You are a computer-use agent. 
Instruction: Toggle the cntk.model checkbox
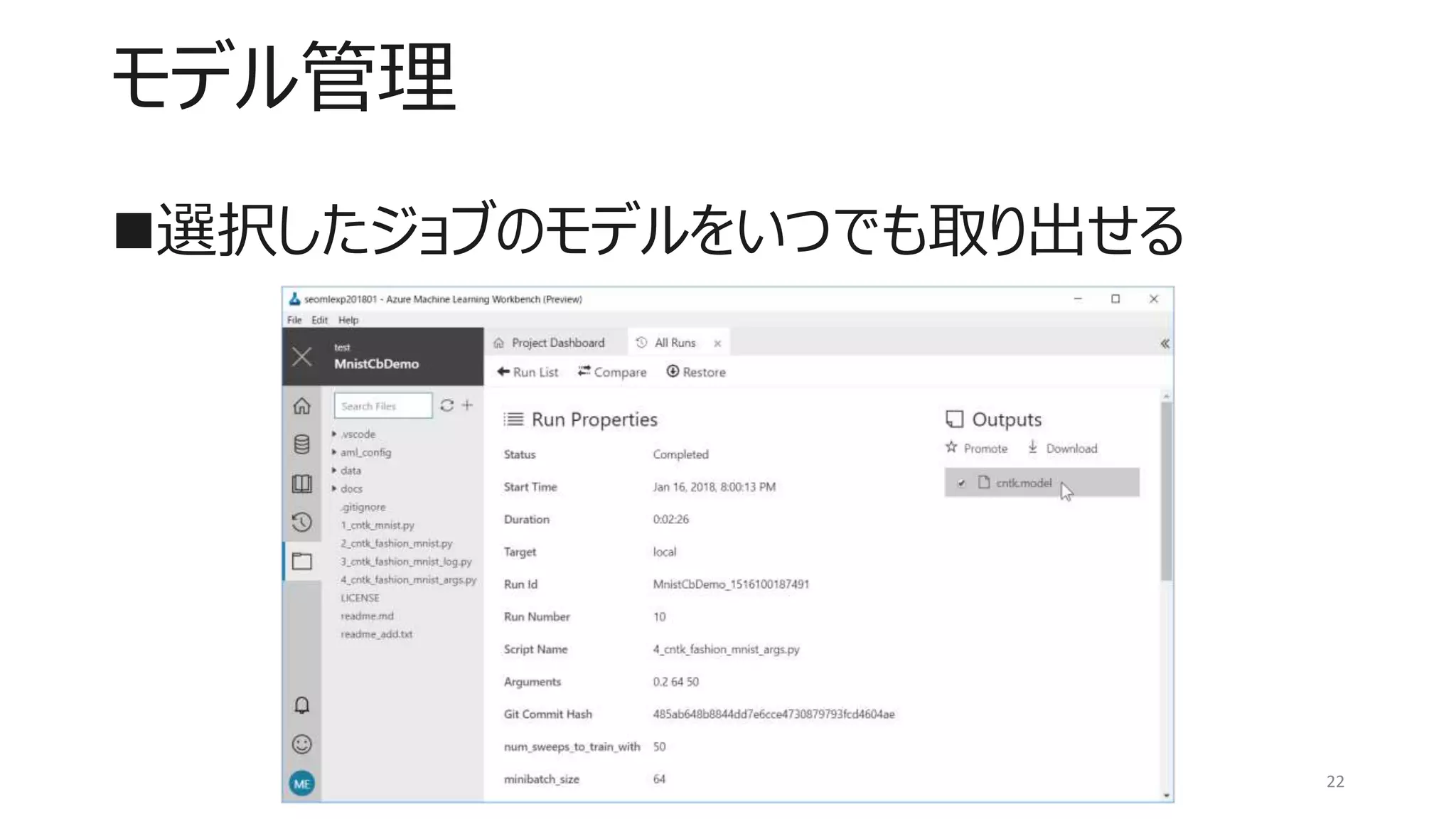(x=961, y=483)
